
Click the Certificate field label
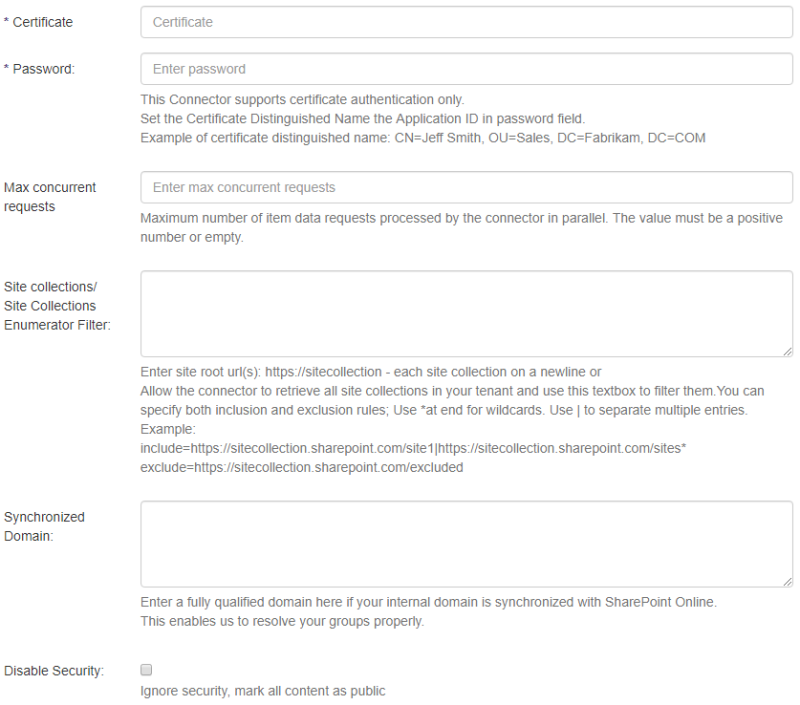(39, 21)
